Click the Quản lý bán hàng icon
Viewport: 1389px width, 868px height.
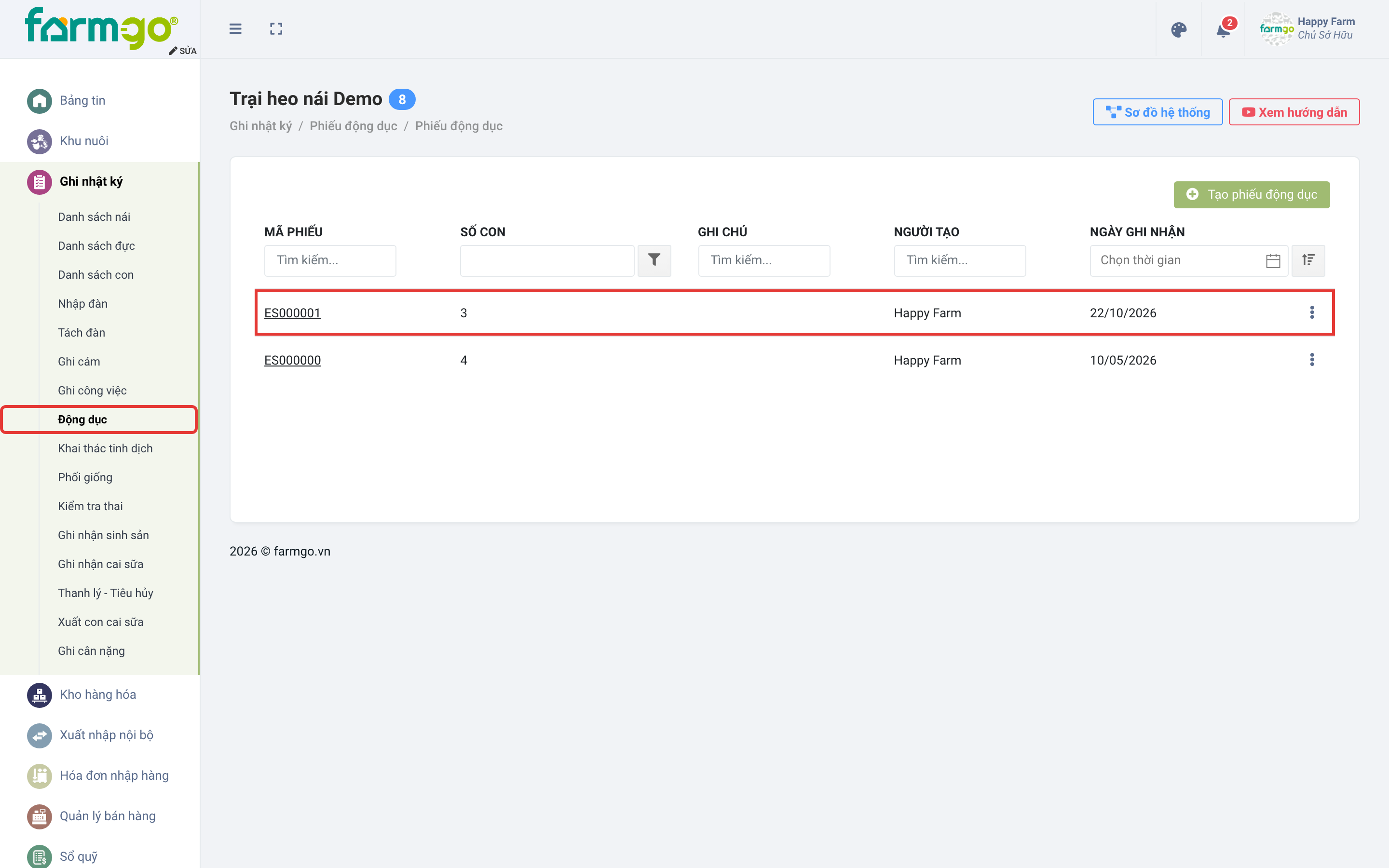pos(40,816)
